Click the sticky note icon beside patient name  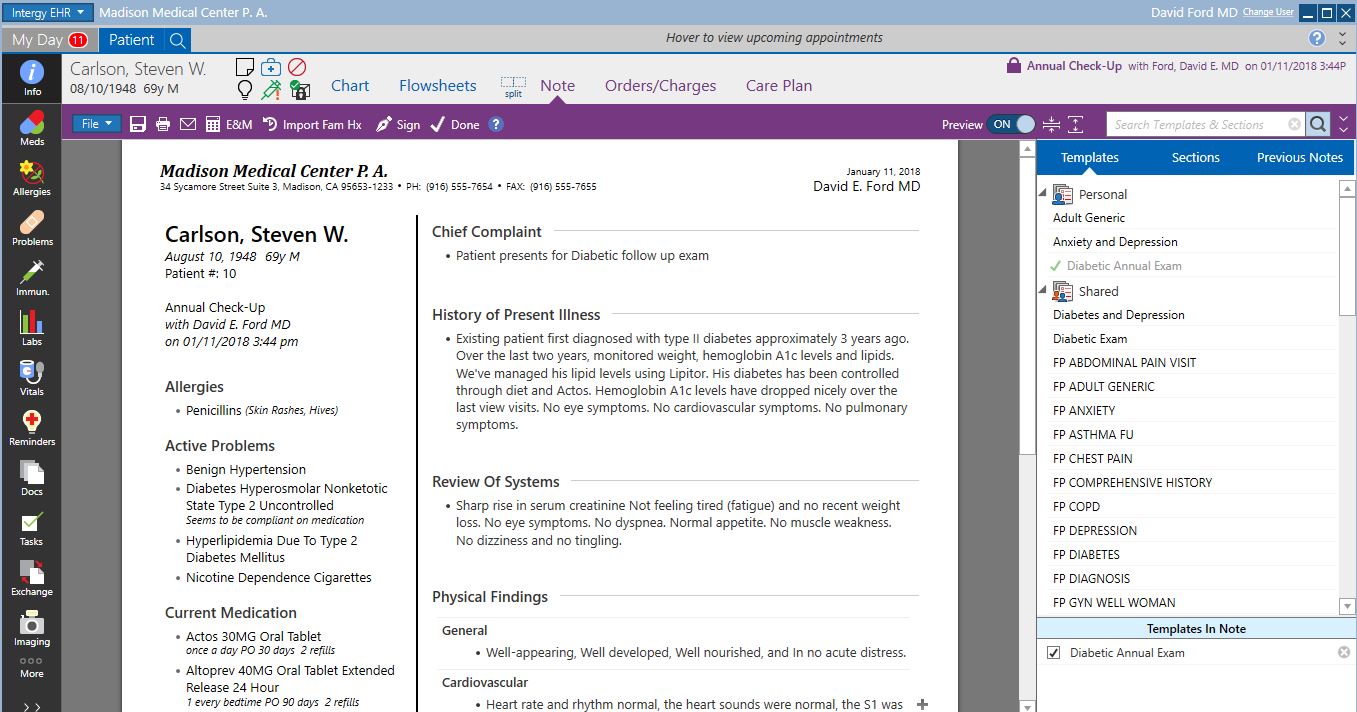tap(244, 68)
